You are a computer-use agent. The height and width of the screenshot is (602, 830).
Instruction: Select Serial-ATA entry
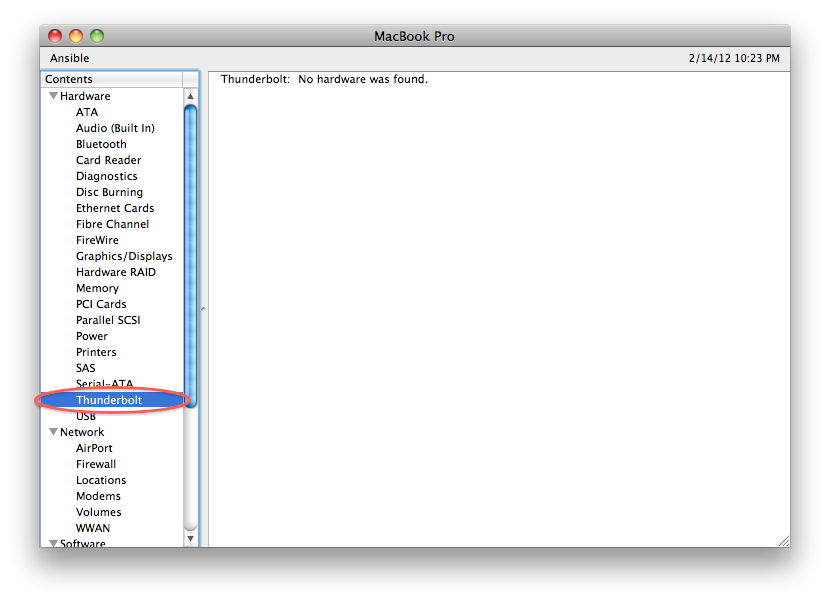pyautogui.click(x=104, y=383)
